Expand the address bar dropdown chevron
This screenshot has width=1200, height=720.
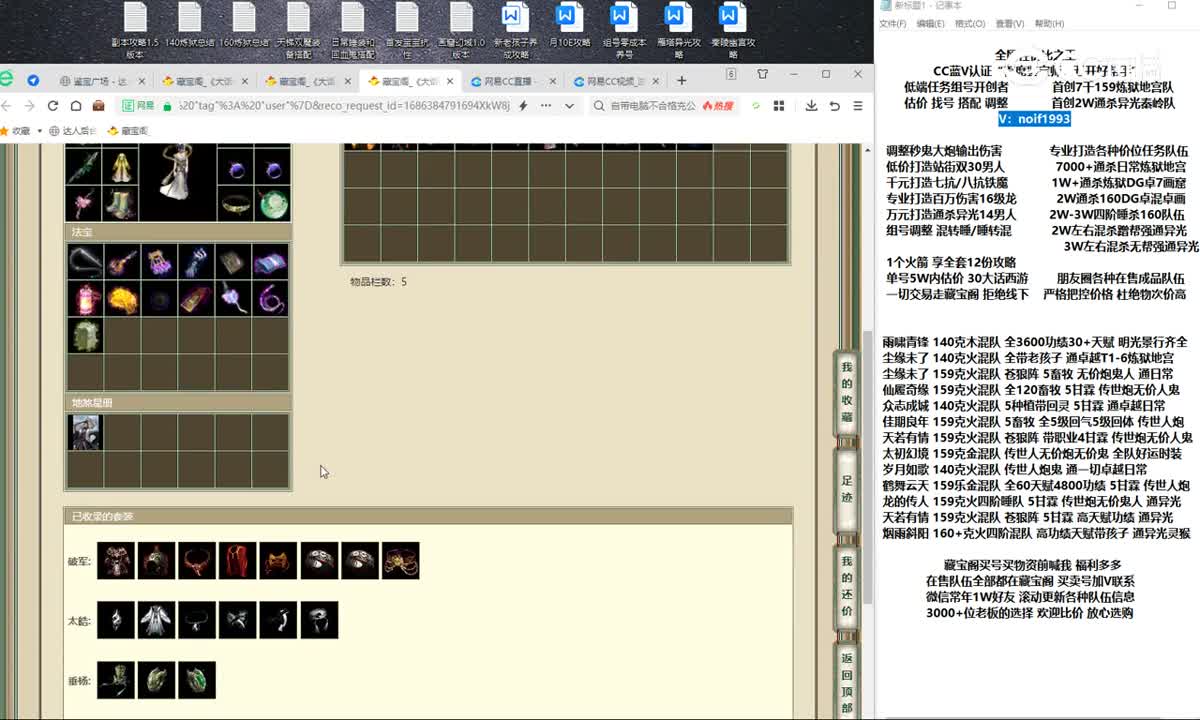569,105
